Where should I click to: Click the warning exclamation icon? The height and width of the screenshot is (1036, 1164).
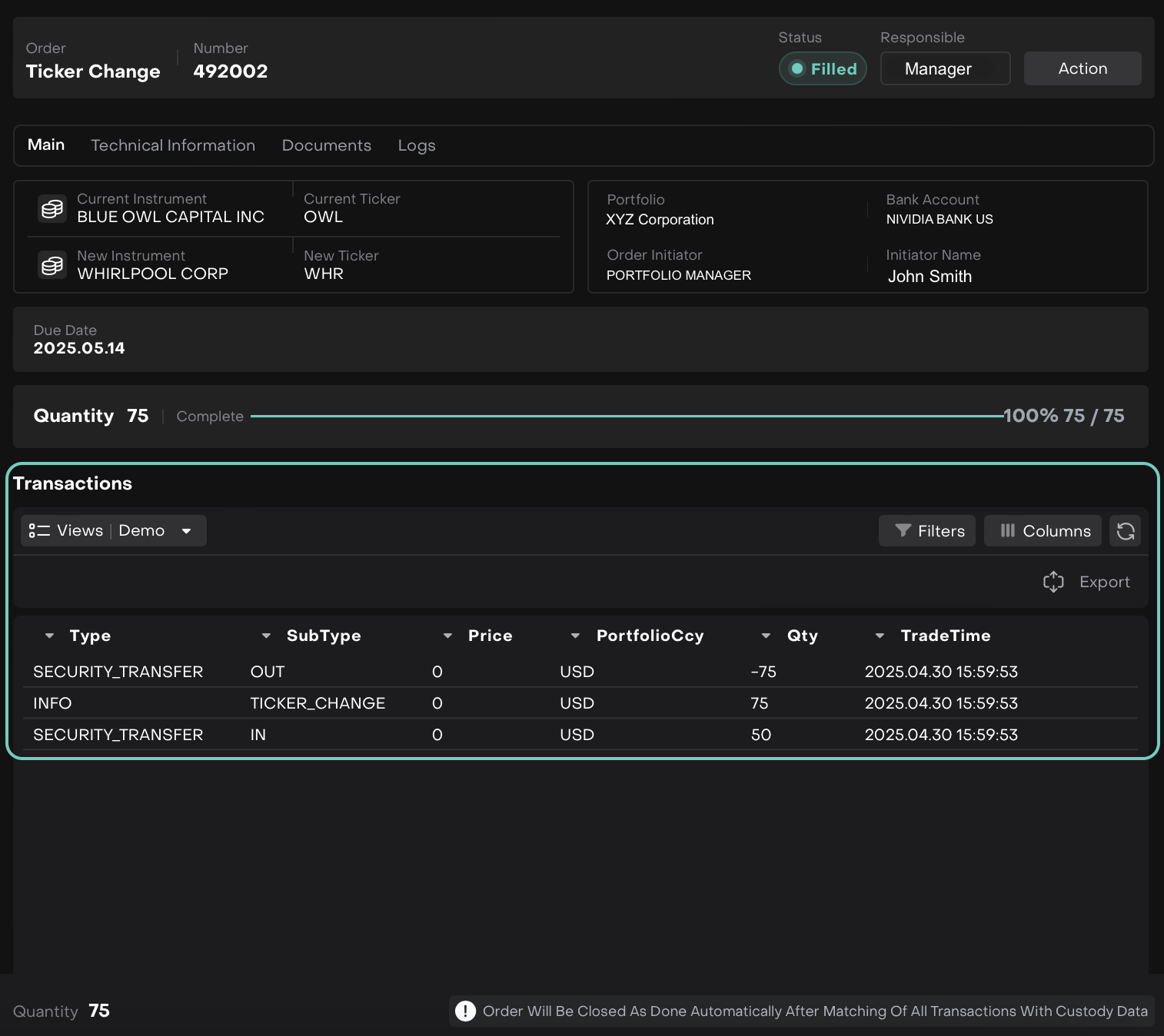(465, 1011)
